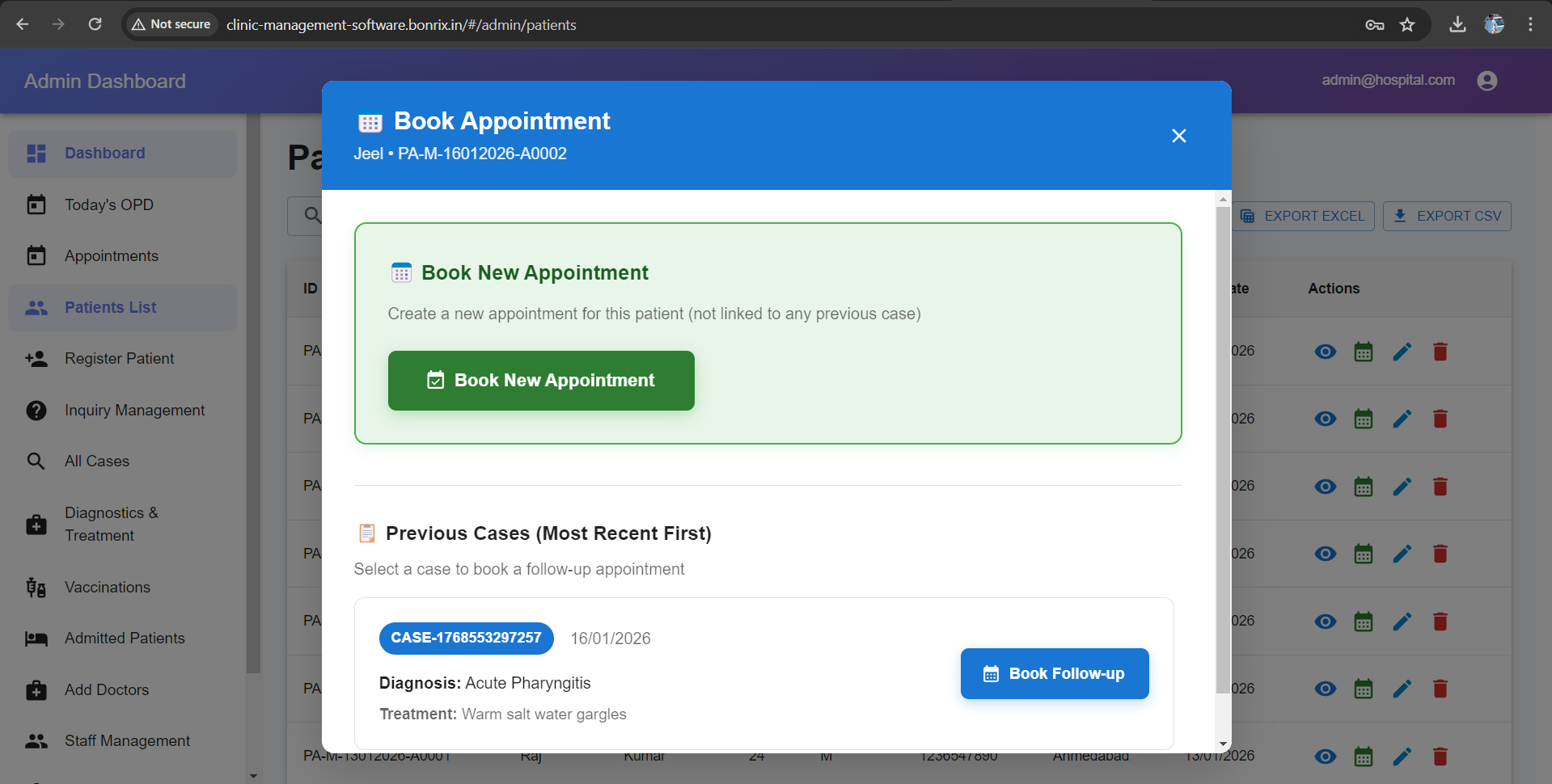Open Add Doctors in the sidebar
Screen dimensions: 1552x784
pyautogui.click(x=106, y=690)
